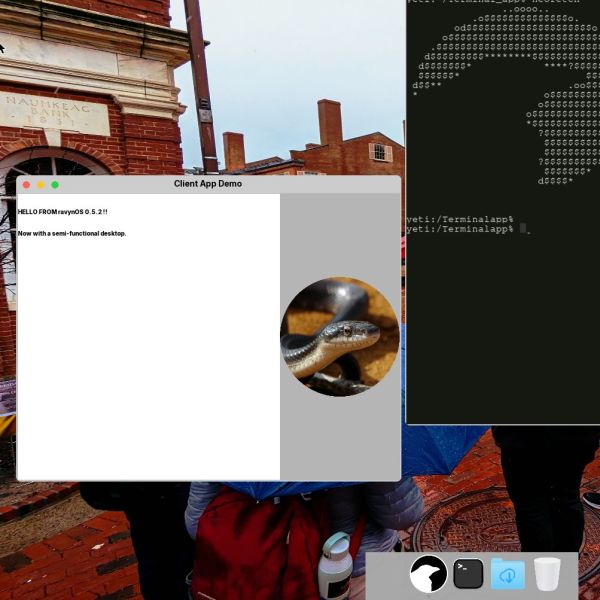Click the gray panel below the snake image

point(340,440)
